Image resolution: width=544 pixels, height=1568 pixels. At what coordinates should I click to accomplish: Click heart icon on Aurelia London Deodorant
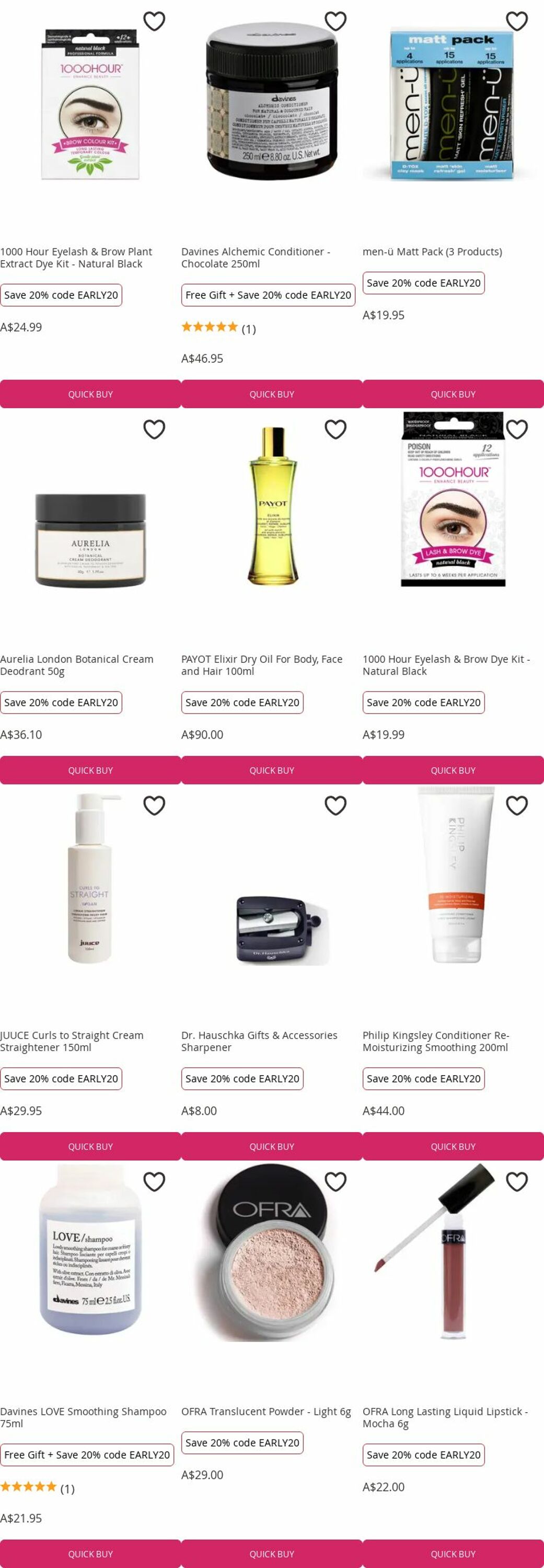click(x=154, y=429)
